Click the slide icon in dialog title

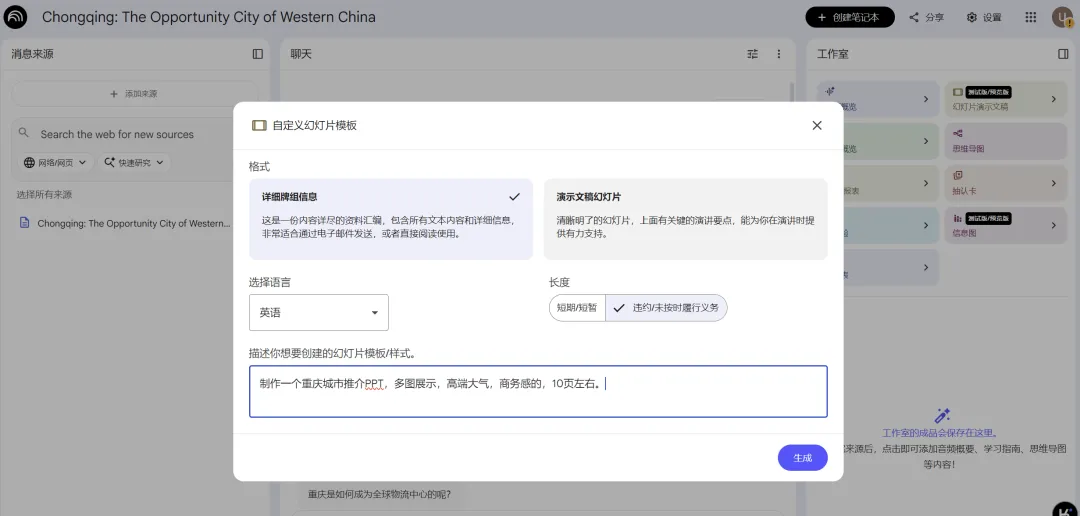pos(259,125)
